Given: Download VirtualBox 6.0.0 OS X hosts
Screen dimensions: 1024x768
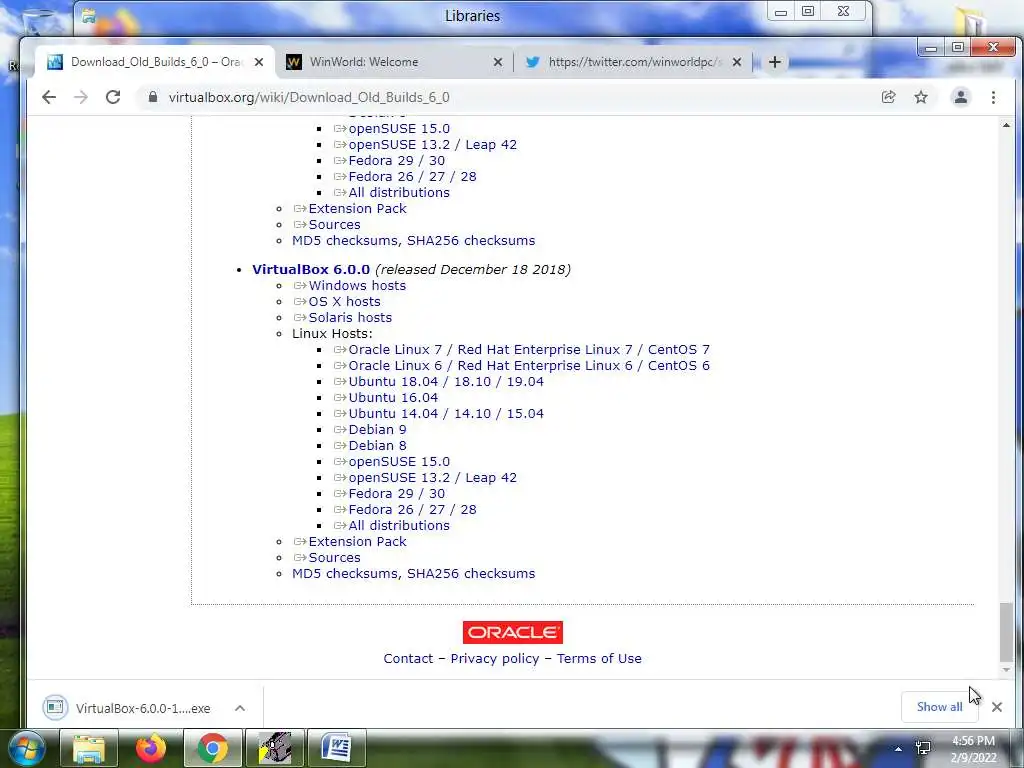Looking at the screenshot, I should coord(344,302).
